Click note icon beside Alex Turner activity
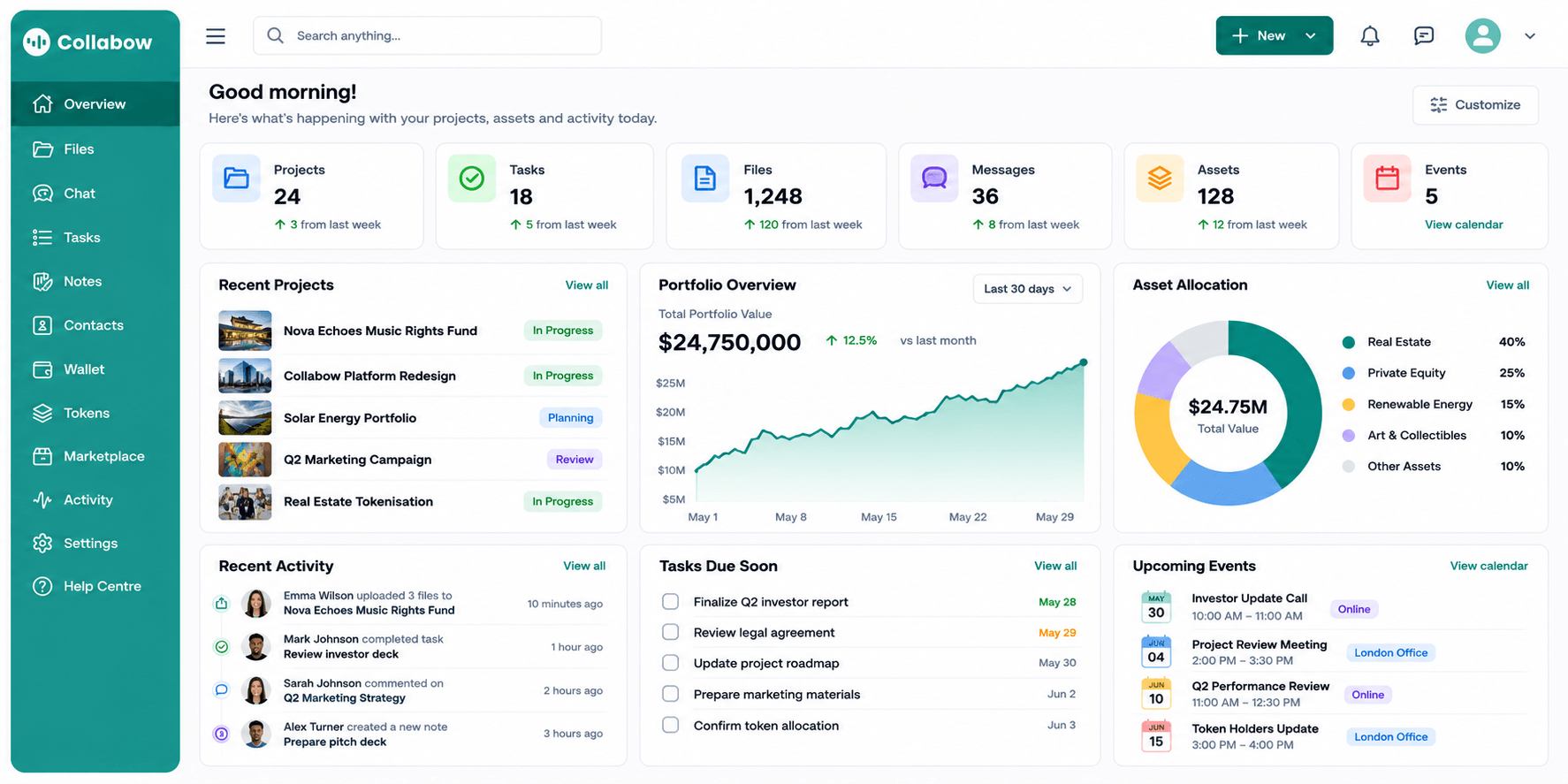This screenshot has height=784, width=1568. (x=222, y=734)
